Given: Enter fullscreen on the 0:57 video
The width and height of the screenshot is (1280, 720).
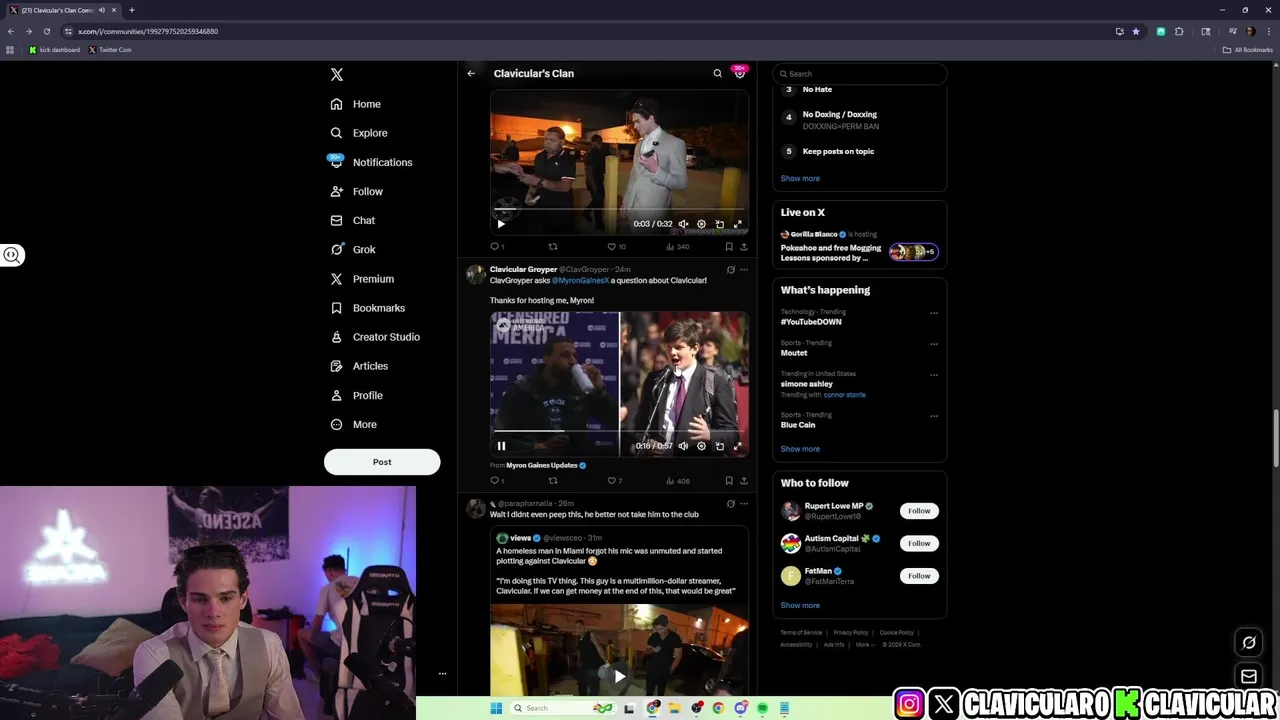Looking at the screenshot, I should [x=738, y=446].
